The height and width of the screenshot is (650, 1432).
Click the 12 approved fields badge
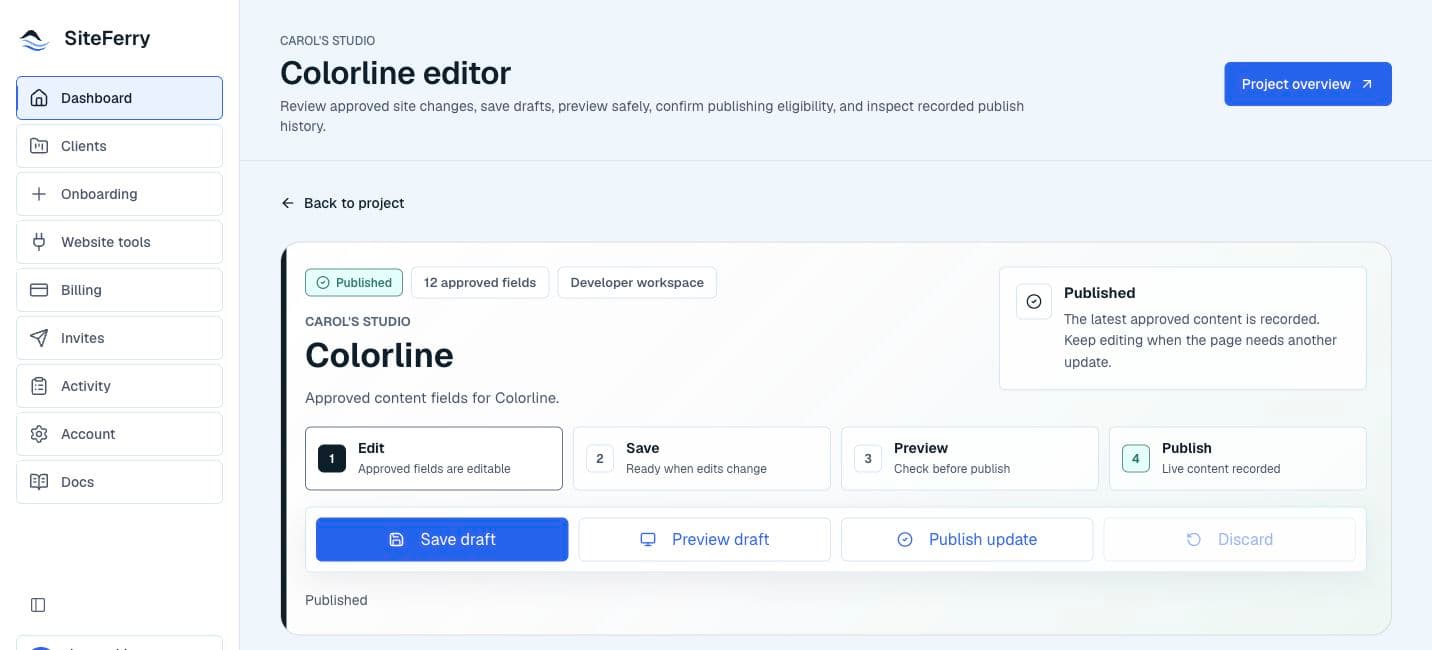point(480,283)
